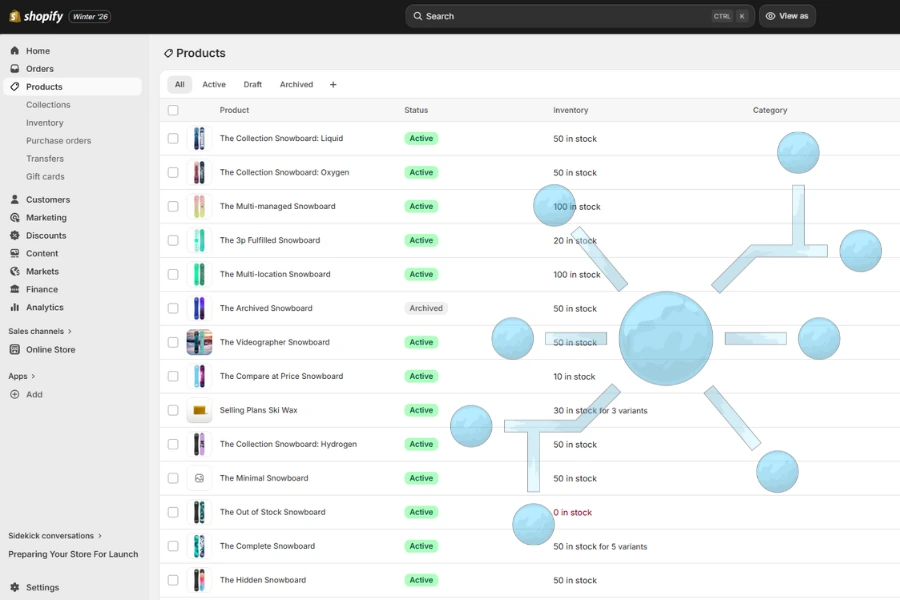Open the Home section from the sidebar

tap(37, 50)
